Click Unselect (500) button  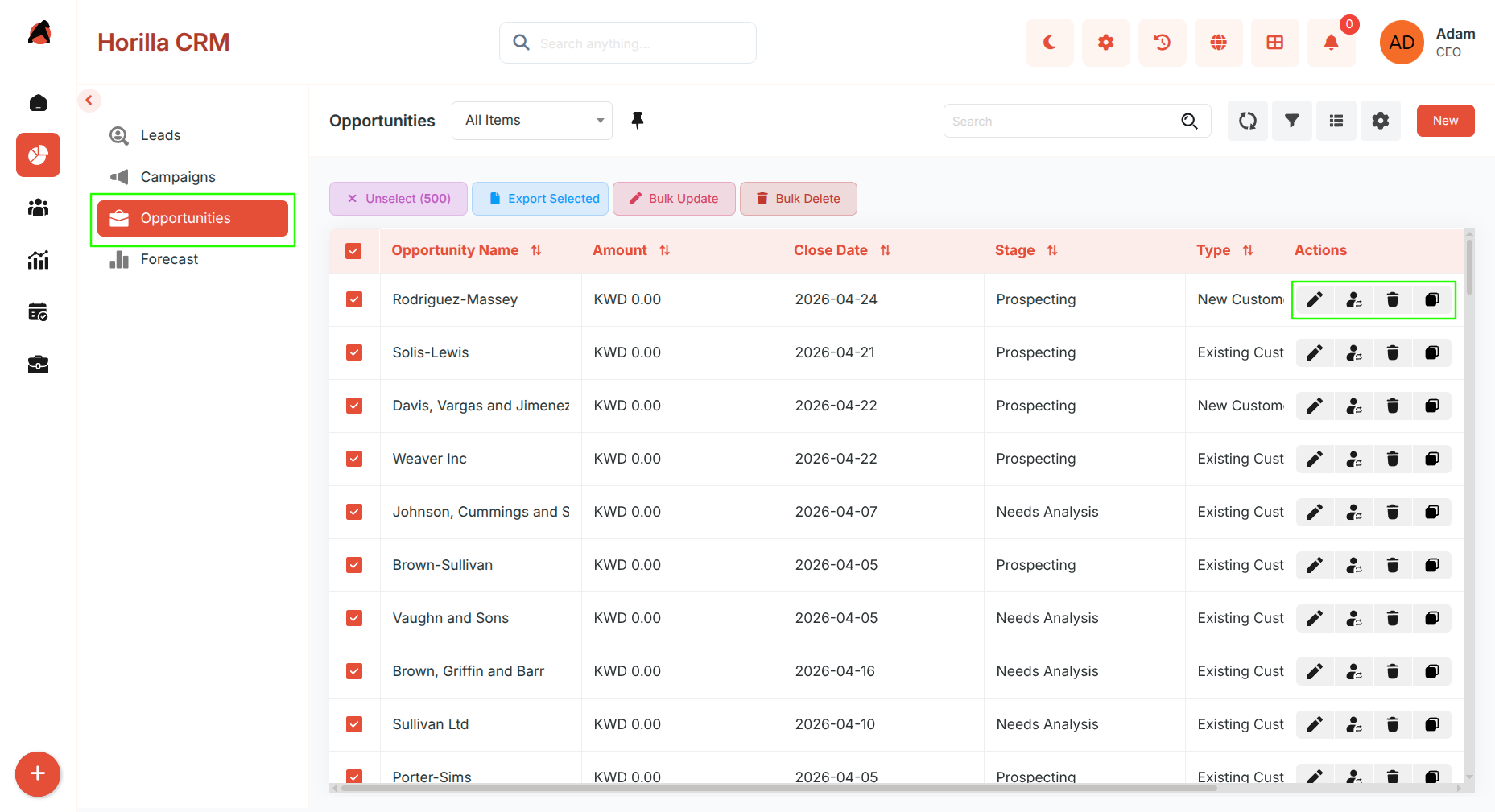click(x=399, y=199)
